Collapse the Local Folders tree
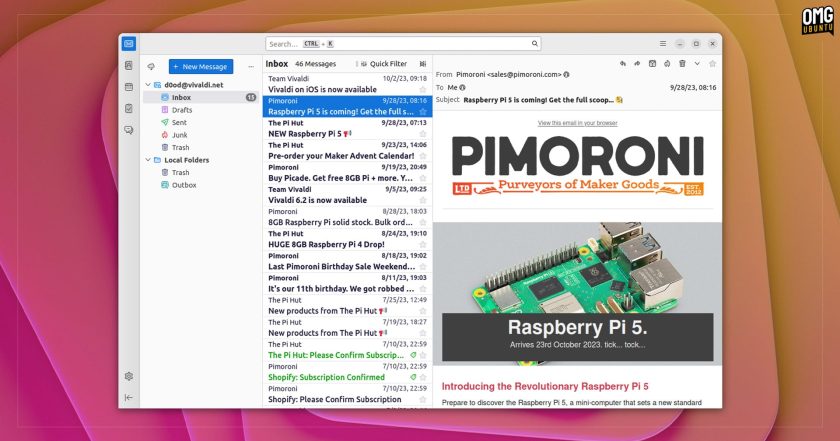The image size is (840, 441). pyautogui.click(x=148, y=160)
